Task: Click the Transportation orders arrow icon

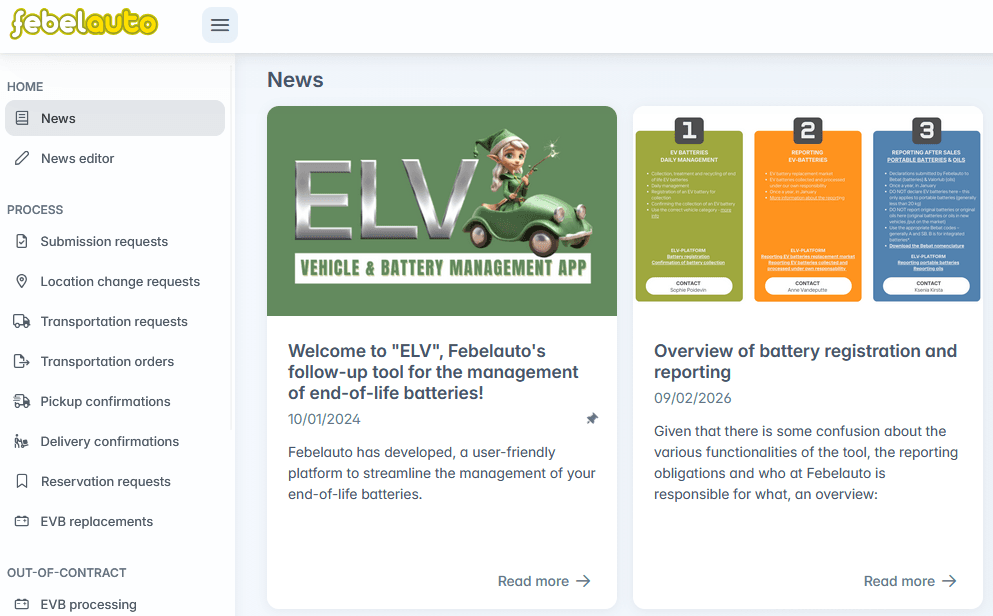Action: coord(22,361)
